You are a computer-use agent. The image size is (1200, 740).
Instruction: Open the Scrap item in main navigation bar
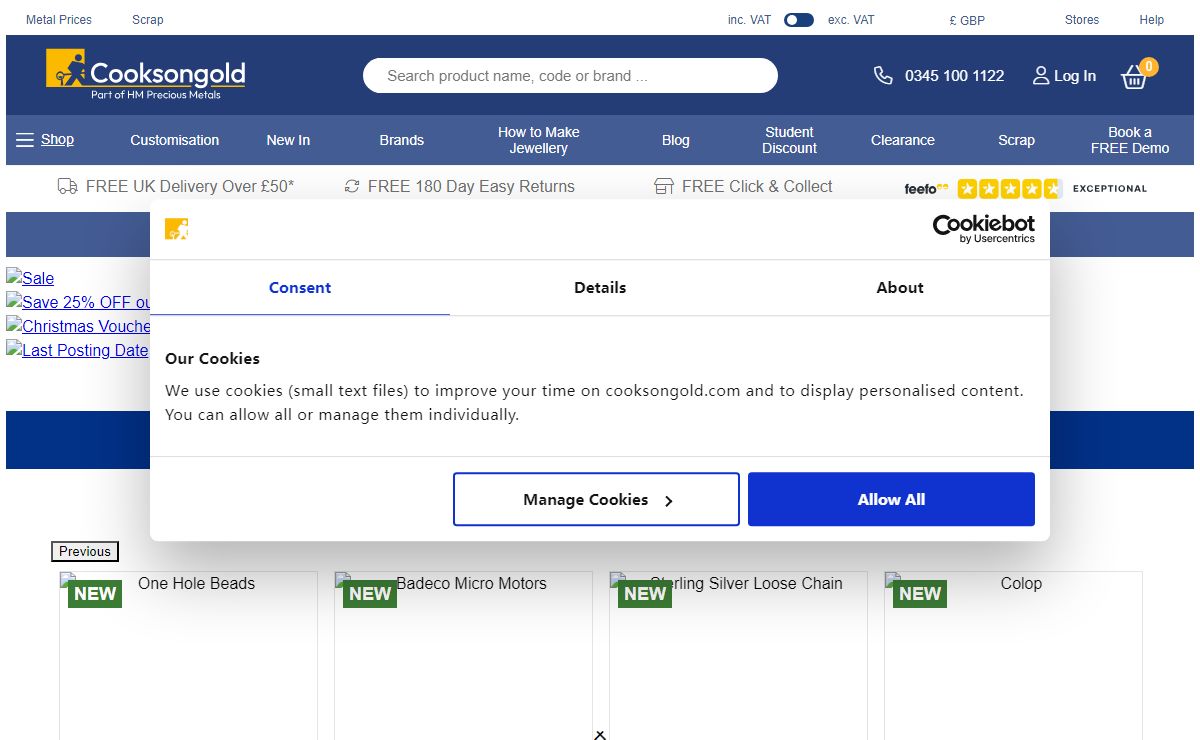pyautogui.click(x=1016, y=140)
